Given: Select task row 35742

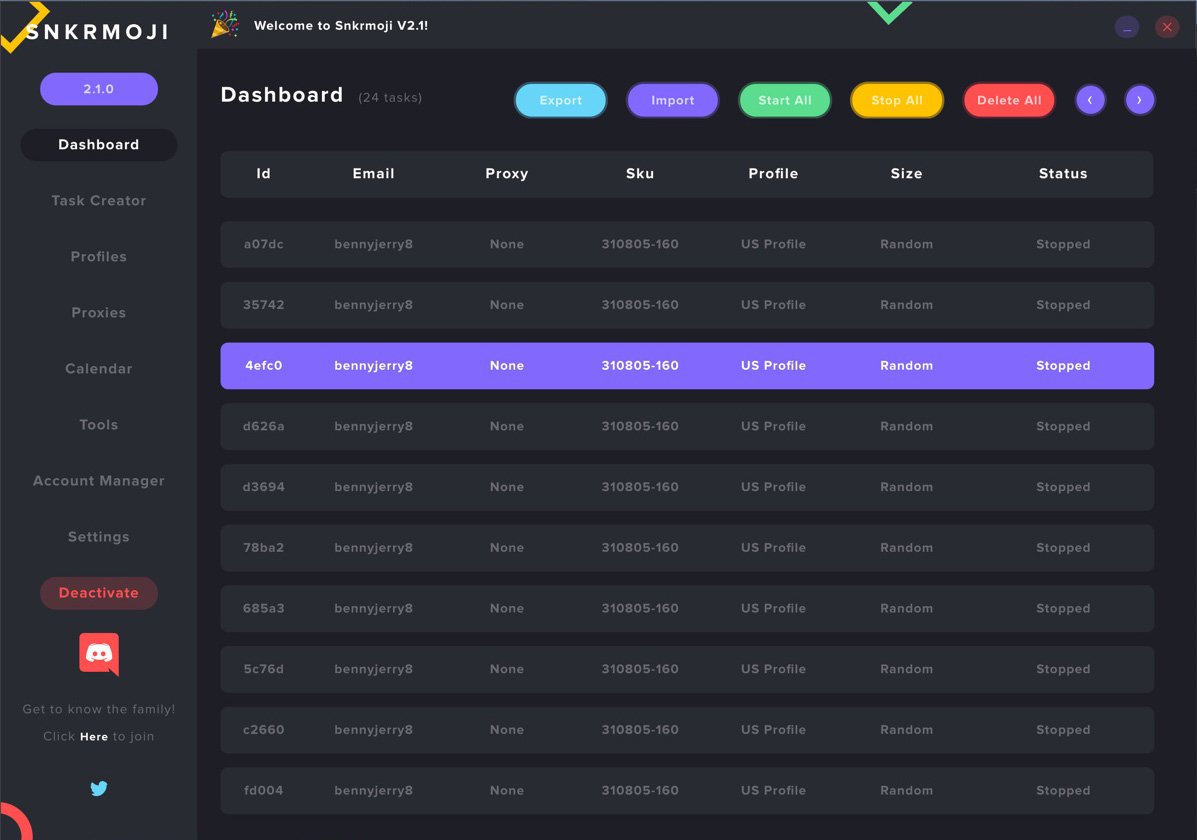Looking at the screenshot, I should click(x=687, y=305).
